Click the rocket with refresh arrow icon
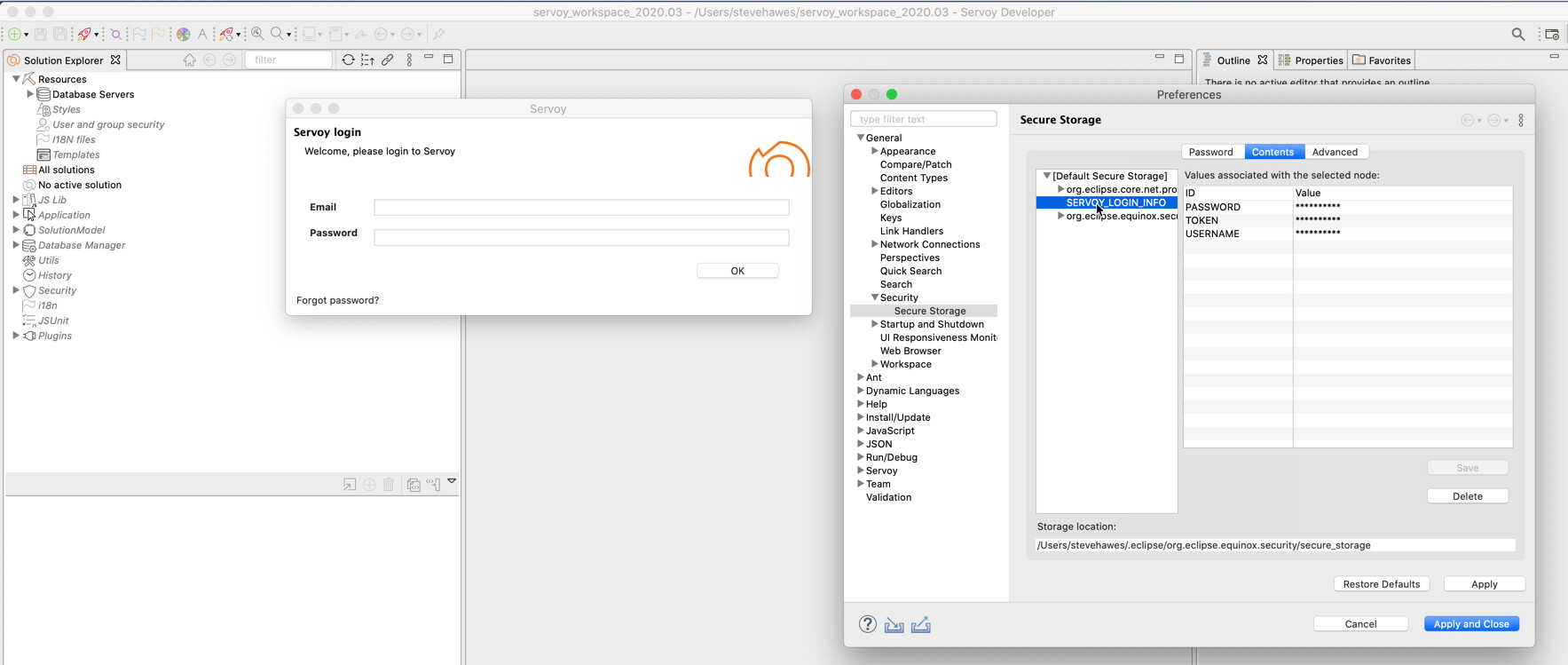 pos(227,34)
